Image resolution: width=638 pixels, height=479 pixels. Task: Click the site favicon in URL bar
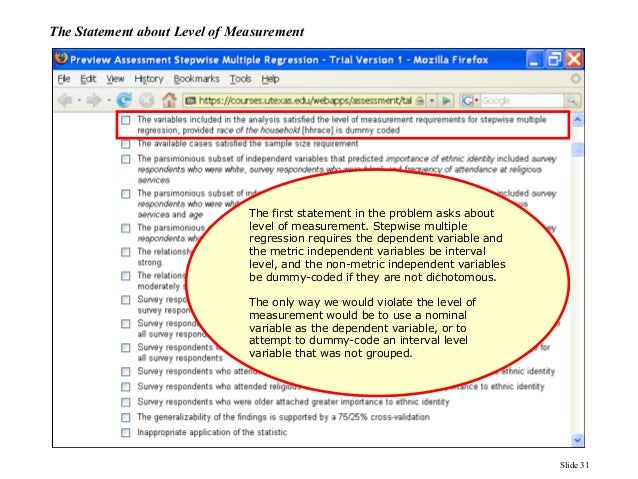(190, 101)
